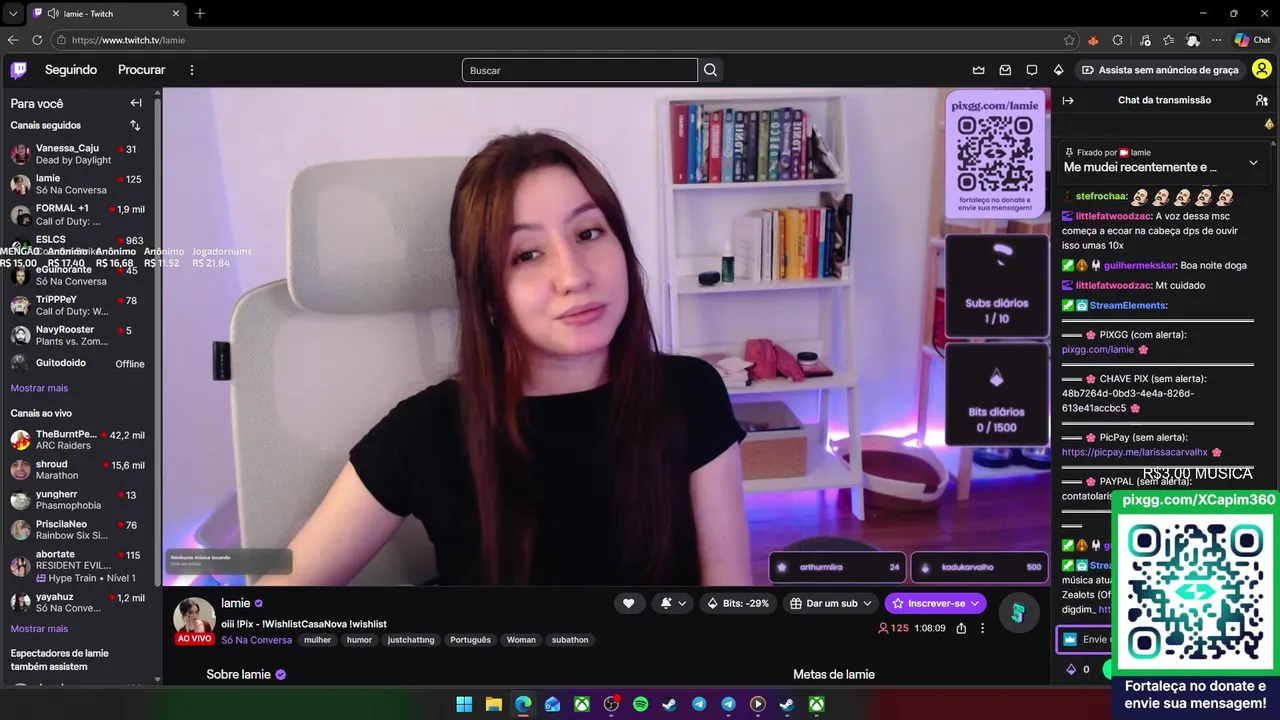
Task: Select the justchatting tag
Action: [x=411, y=640]
